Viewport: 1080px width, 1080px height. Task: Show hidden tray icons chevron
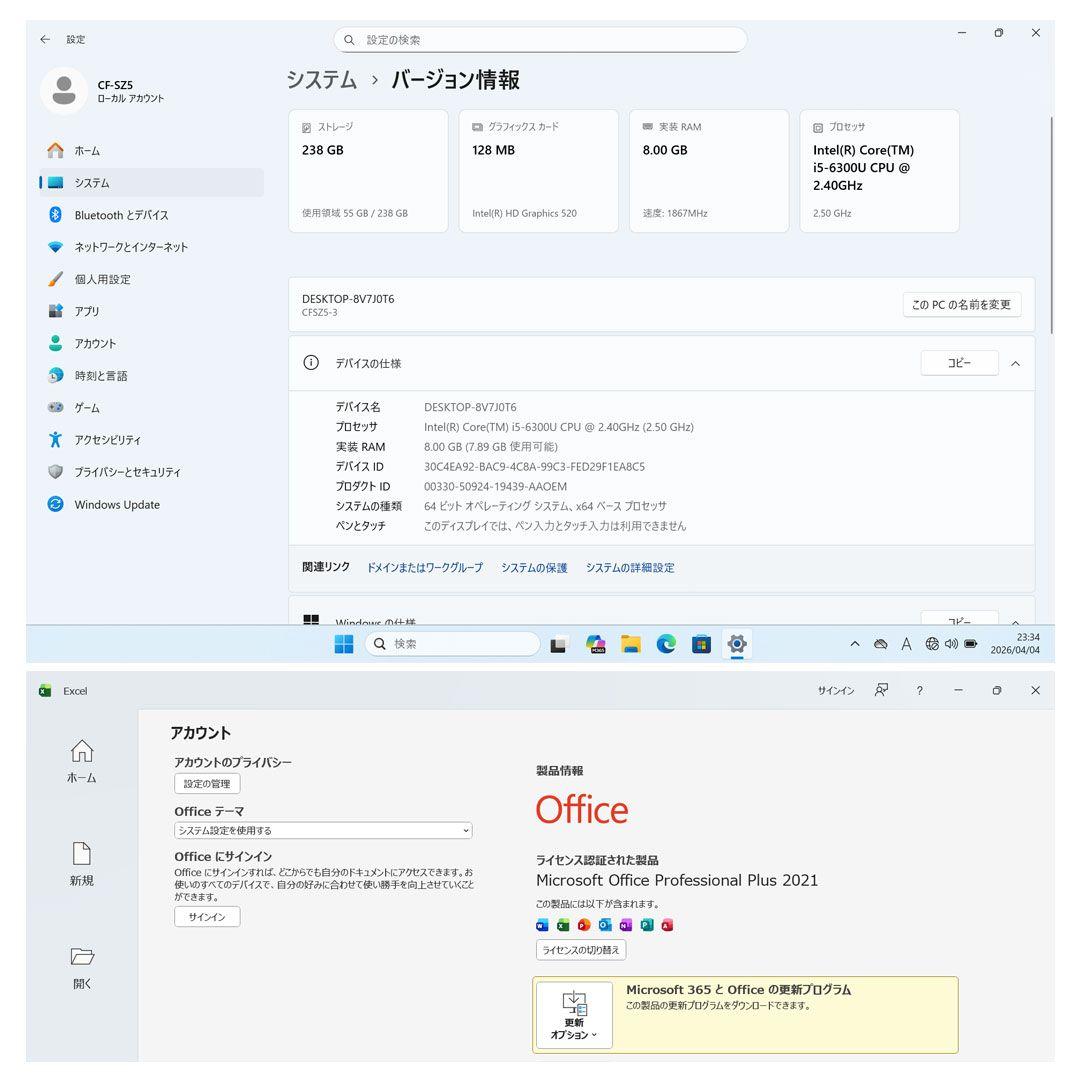855,644
